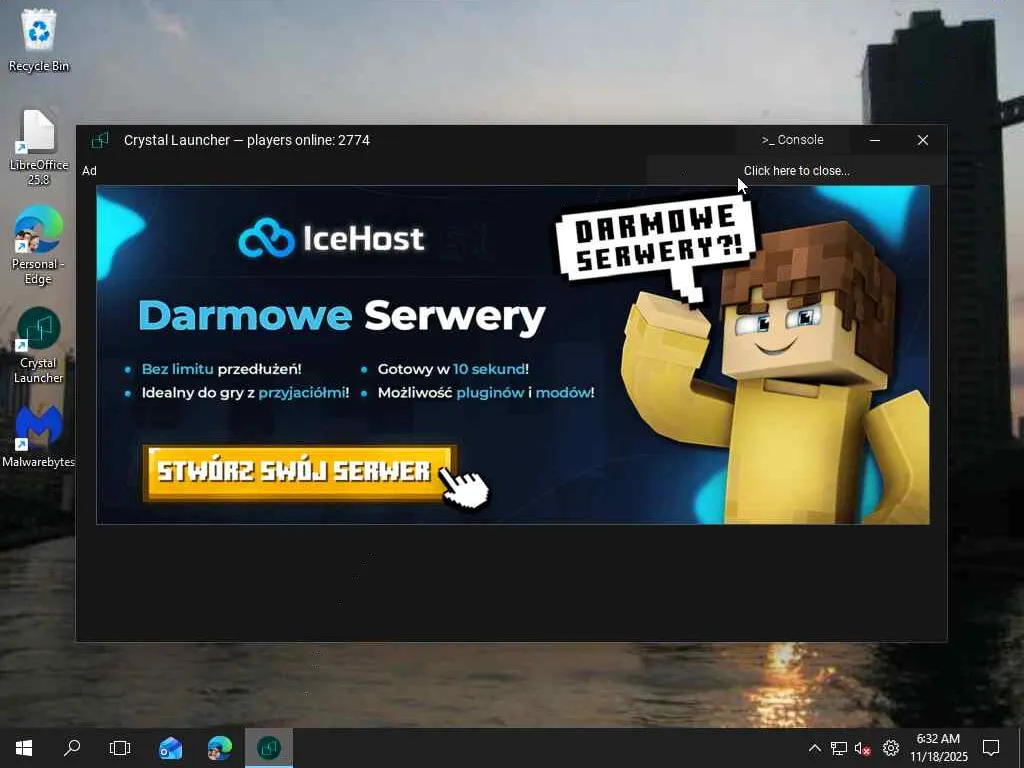Open the Crystal Launcher desktop shortcut

(39, 345)
